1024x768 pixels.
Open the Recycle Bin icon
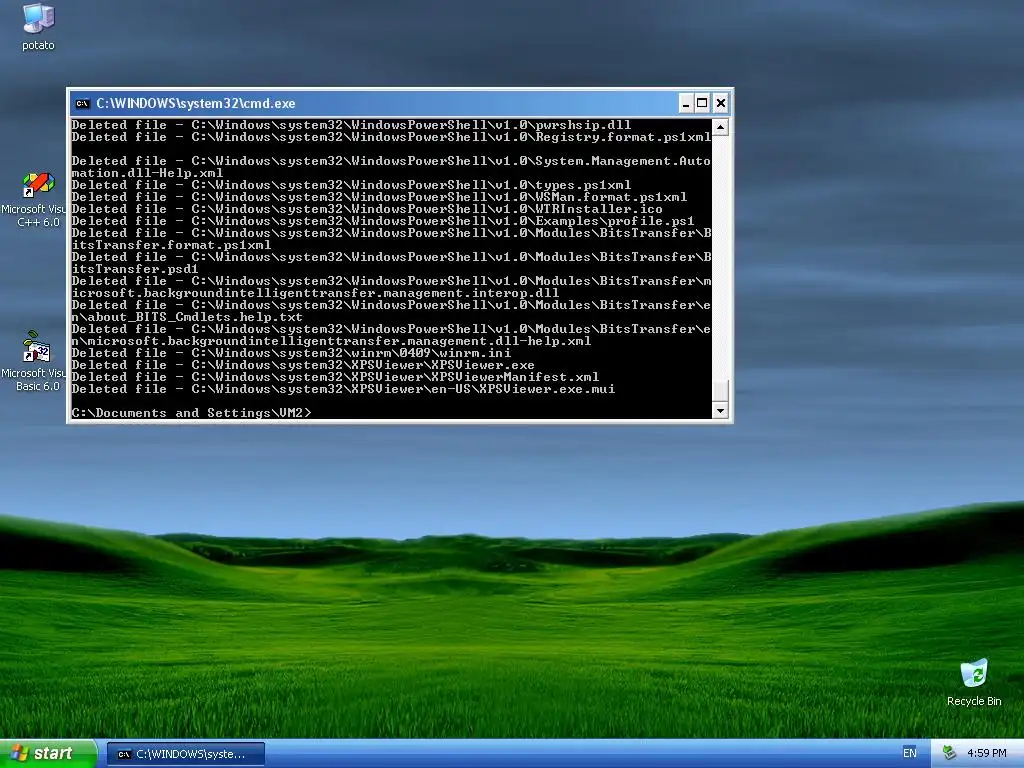pyautogui.click(x=974, y=683)
